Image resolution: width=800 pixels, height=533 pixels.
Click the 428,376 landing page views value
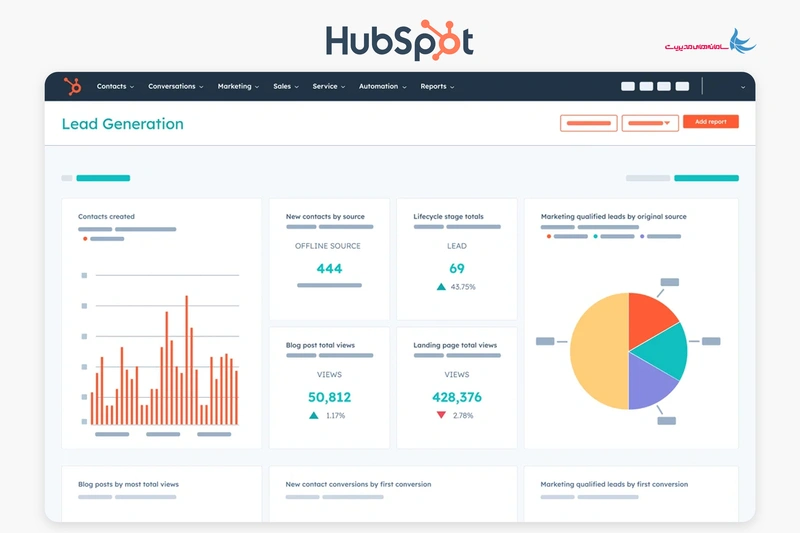(457, 397)
